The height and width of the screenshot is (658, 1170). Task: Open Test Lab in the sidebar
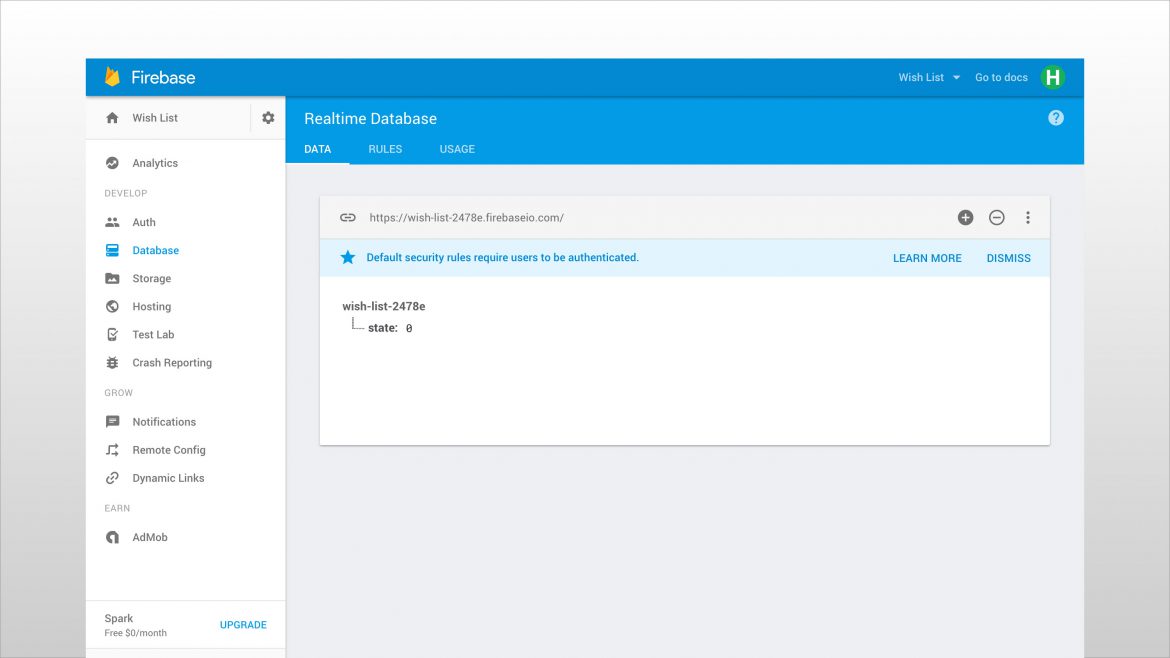click(x=153, y=334)
